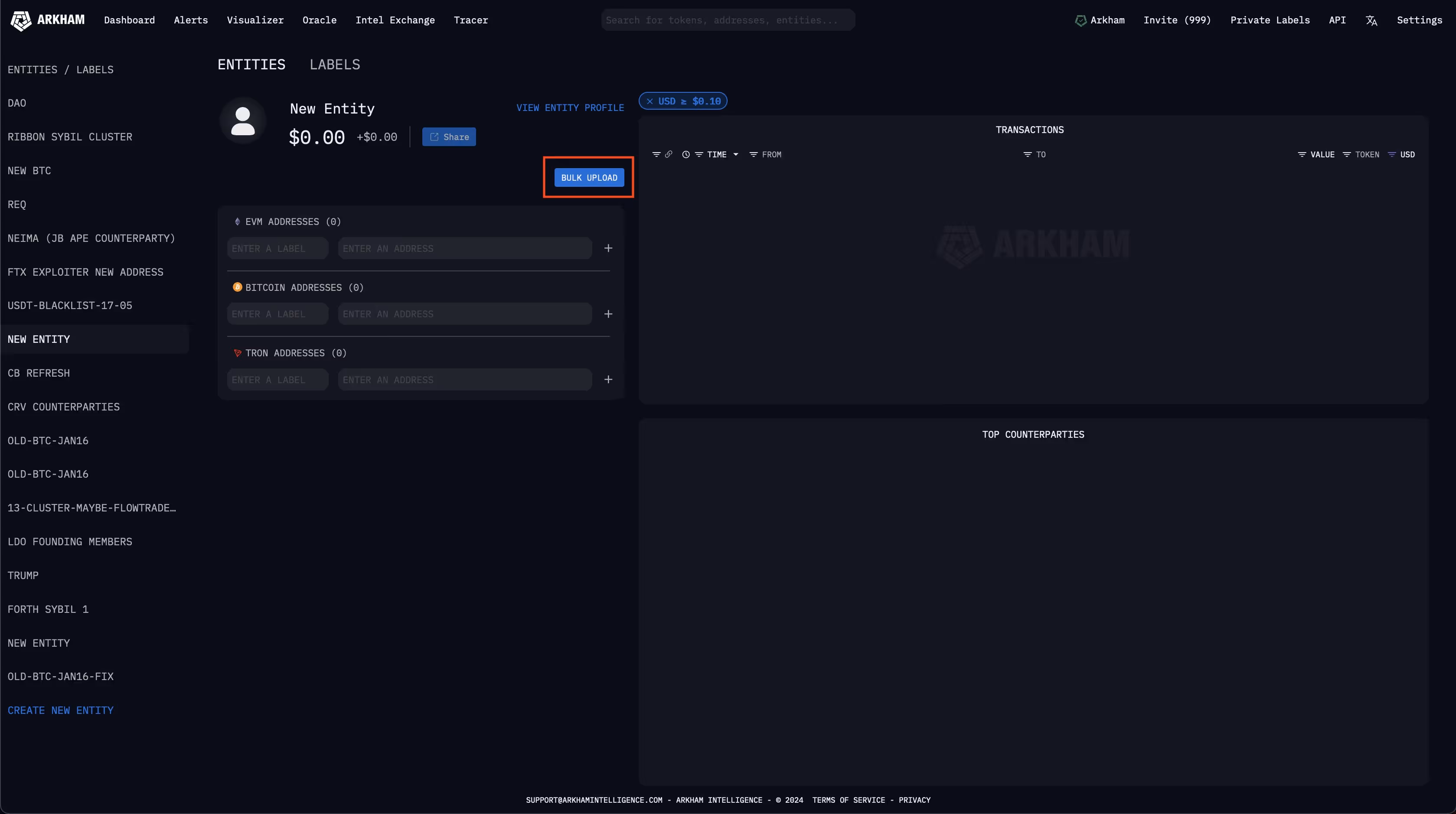The width and height of the screenshot is (1456, 814).
Task: Add Tron address with plus icon
Action: coord(608,380)
